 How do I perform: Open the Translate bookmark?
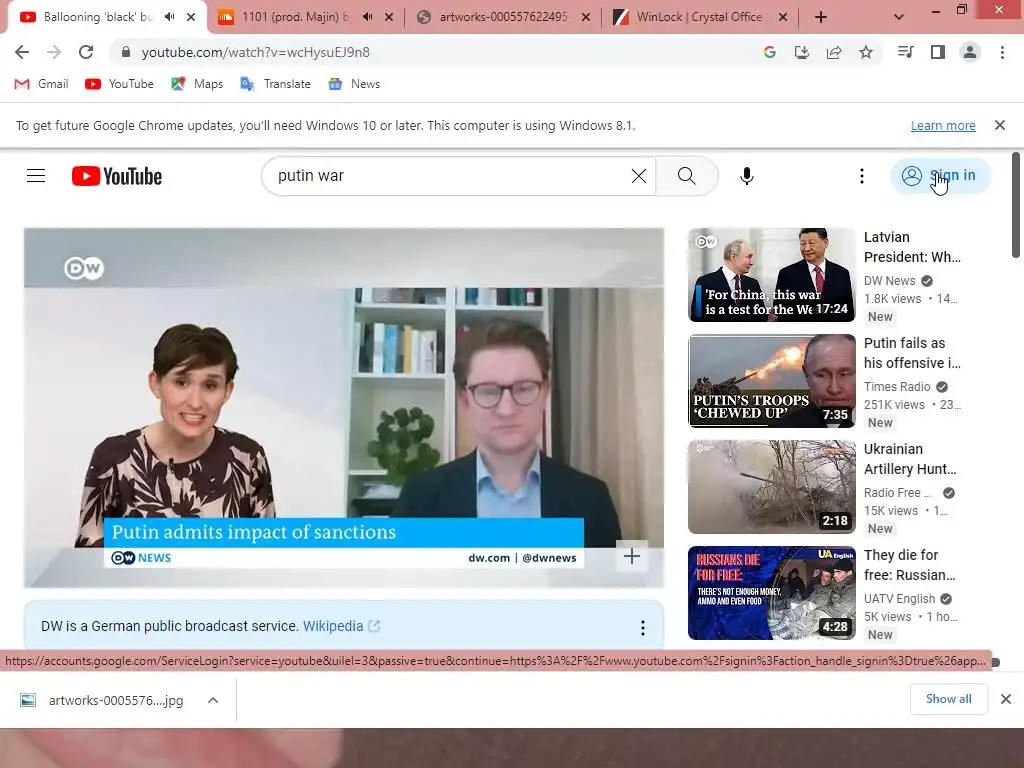tap(276, 84)
